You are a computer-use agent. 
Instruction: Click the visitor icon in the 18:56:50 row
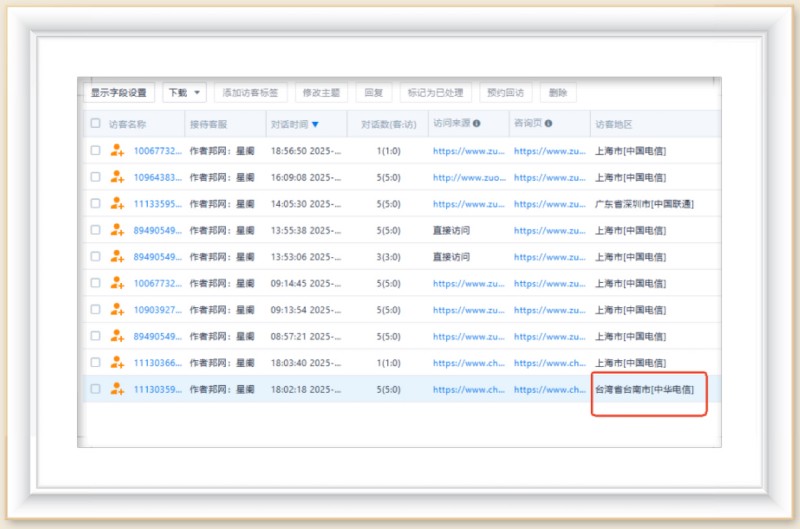pos(117,151)
